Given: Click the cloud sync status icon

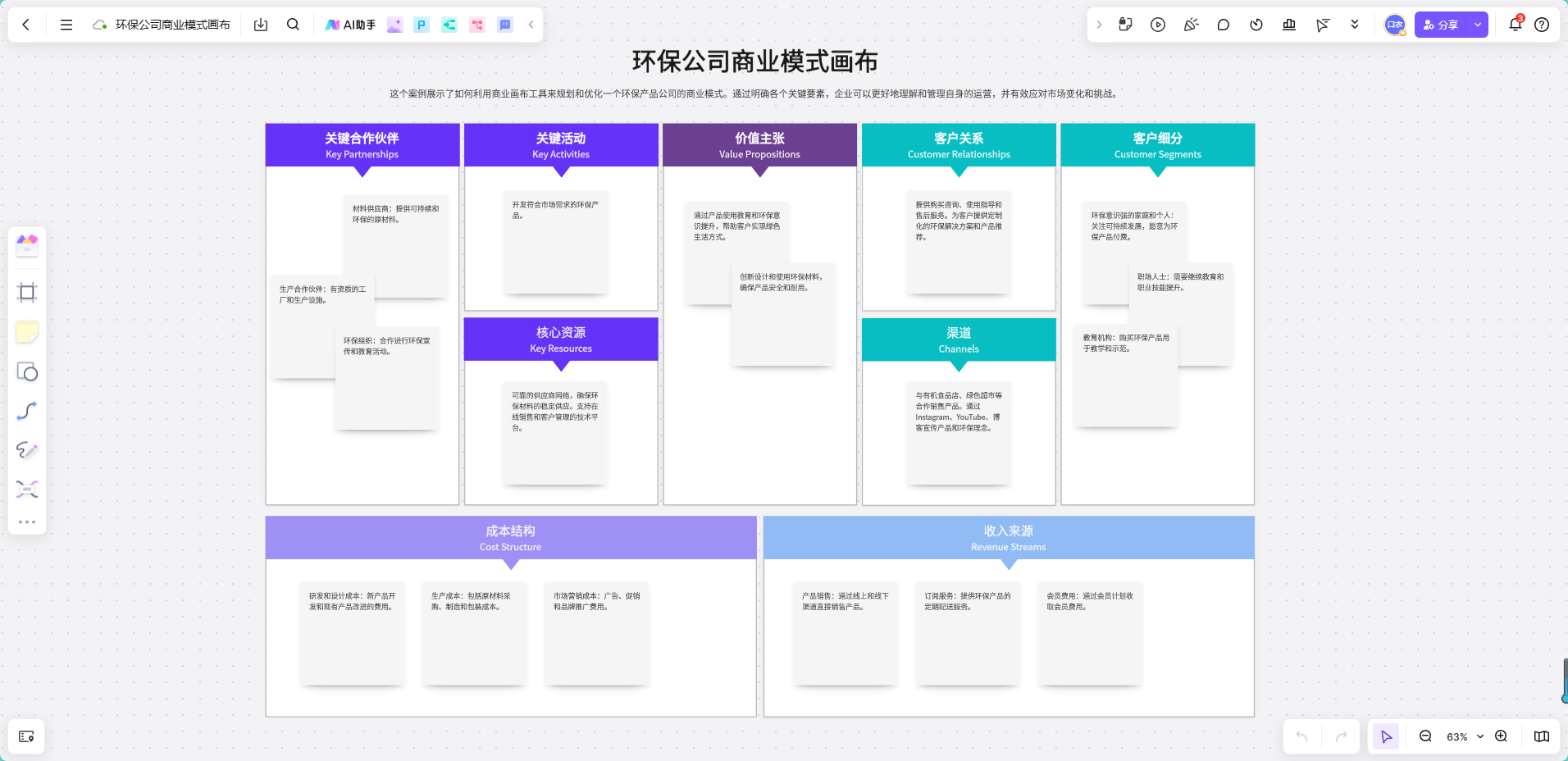Looking at the screenshot, I should pos(100,25).
